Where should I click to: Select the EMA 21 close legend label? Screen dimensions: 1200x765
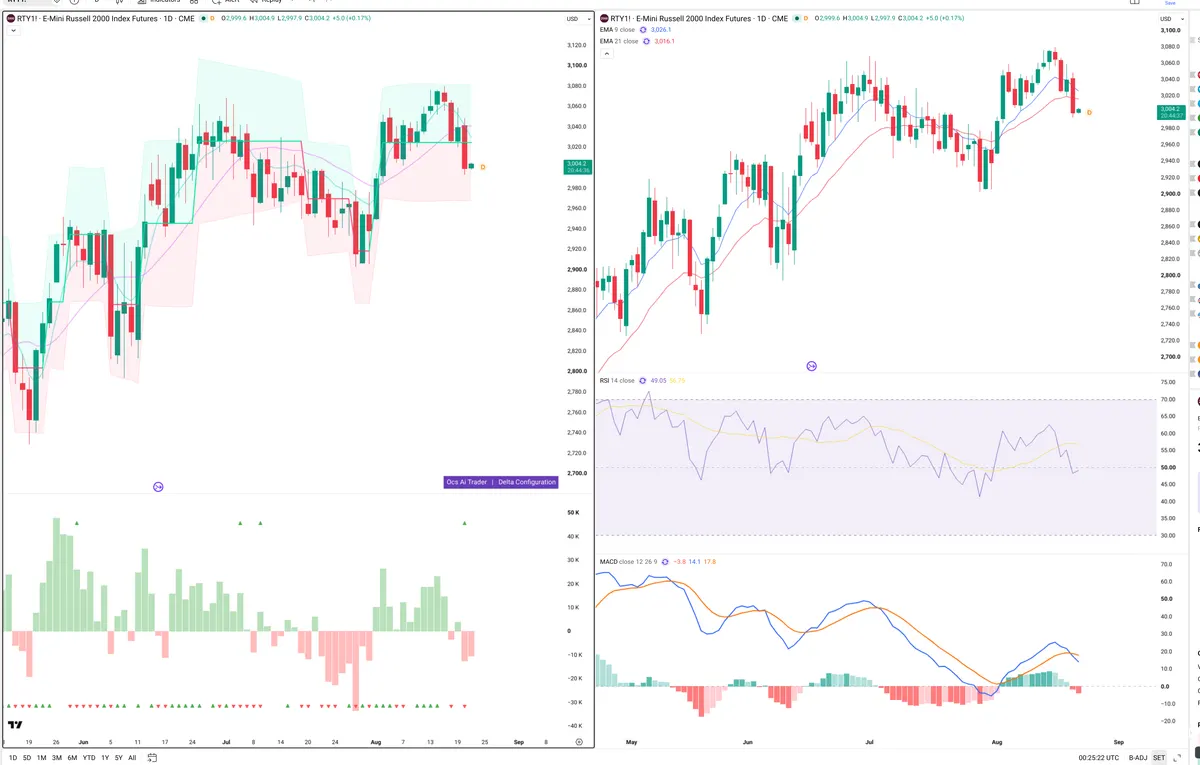[618, 41]
